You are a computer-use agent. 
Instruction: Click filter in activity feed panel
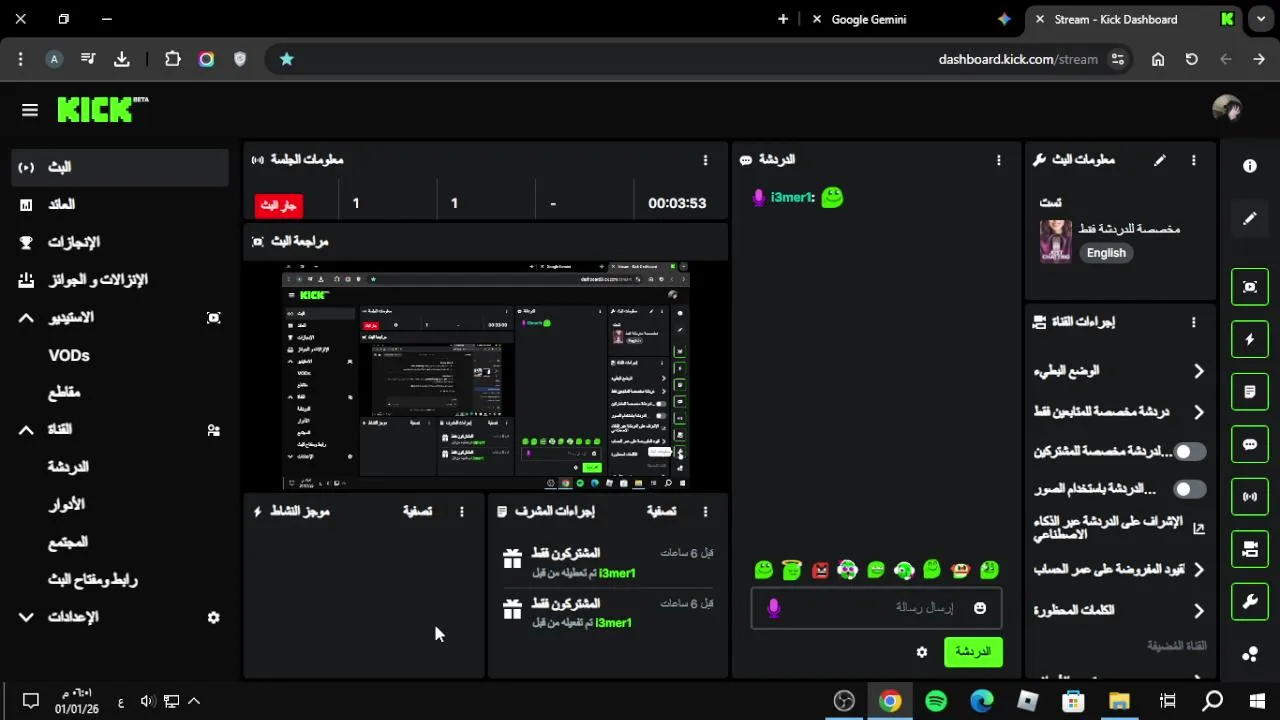coord(417,511)
